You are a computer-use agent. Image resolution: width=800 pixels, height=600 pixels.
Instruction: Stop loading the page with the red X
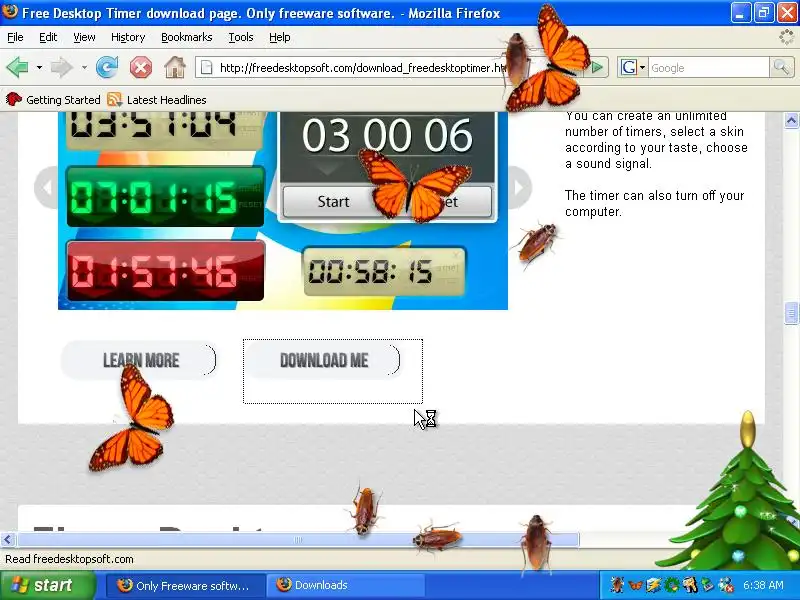(141, 67)
